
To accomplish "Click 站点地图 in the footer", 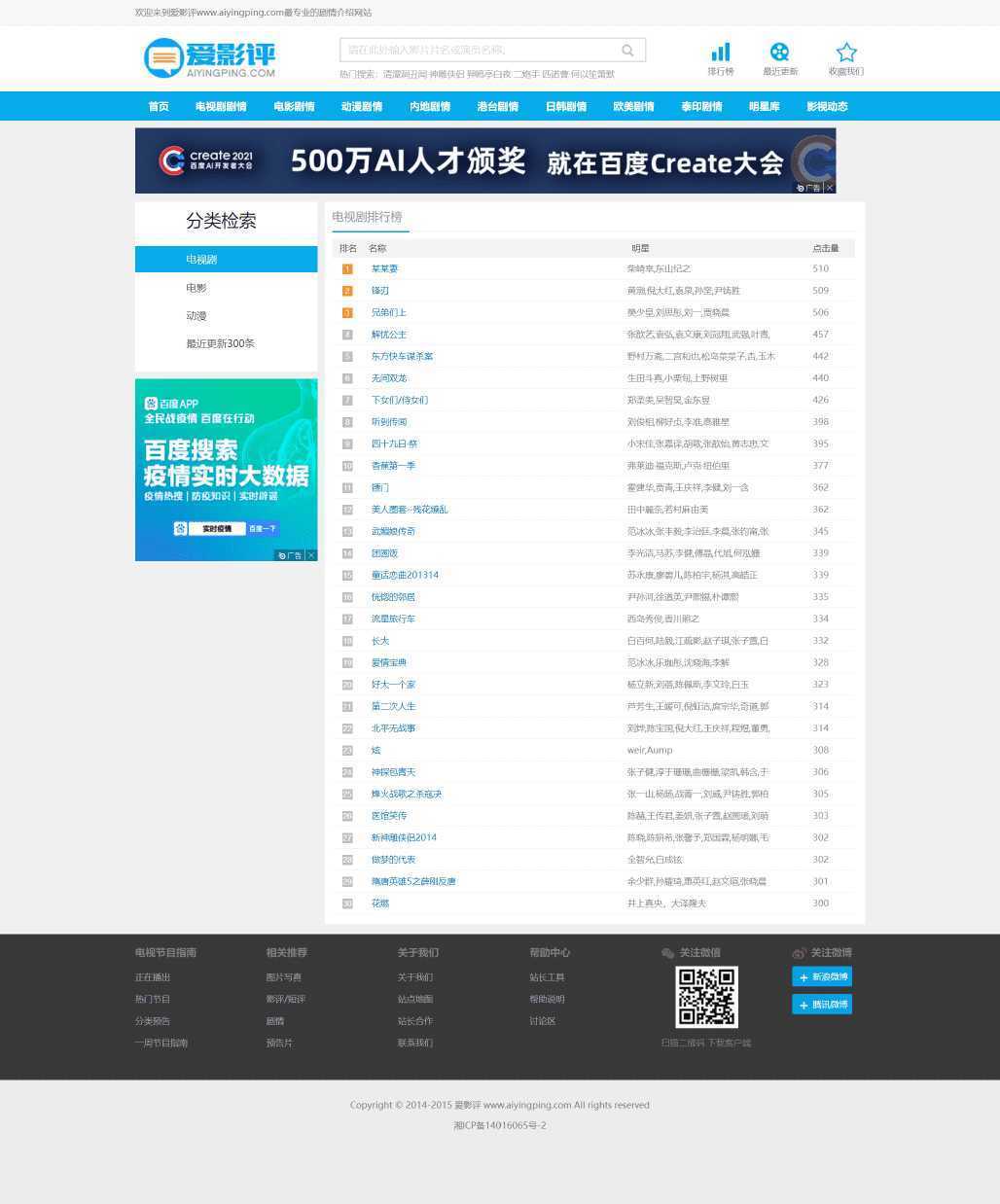I will (x=414, y=999).
